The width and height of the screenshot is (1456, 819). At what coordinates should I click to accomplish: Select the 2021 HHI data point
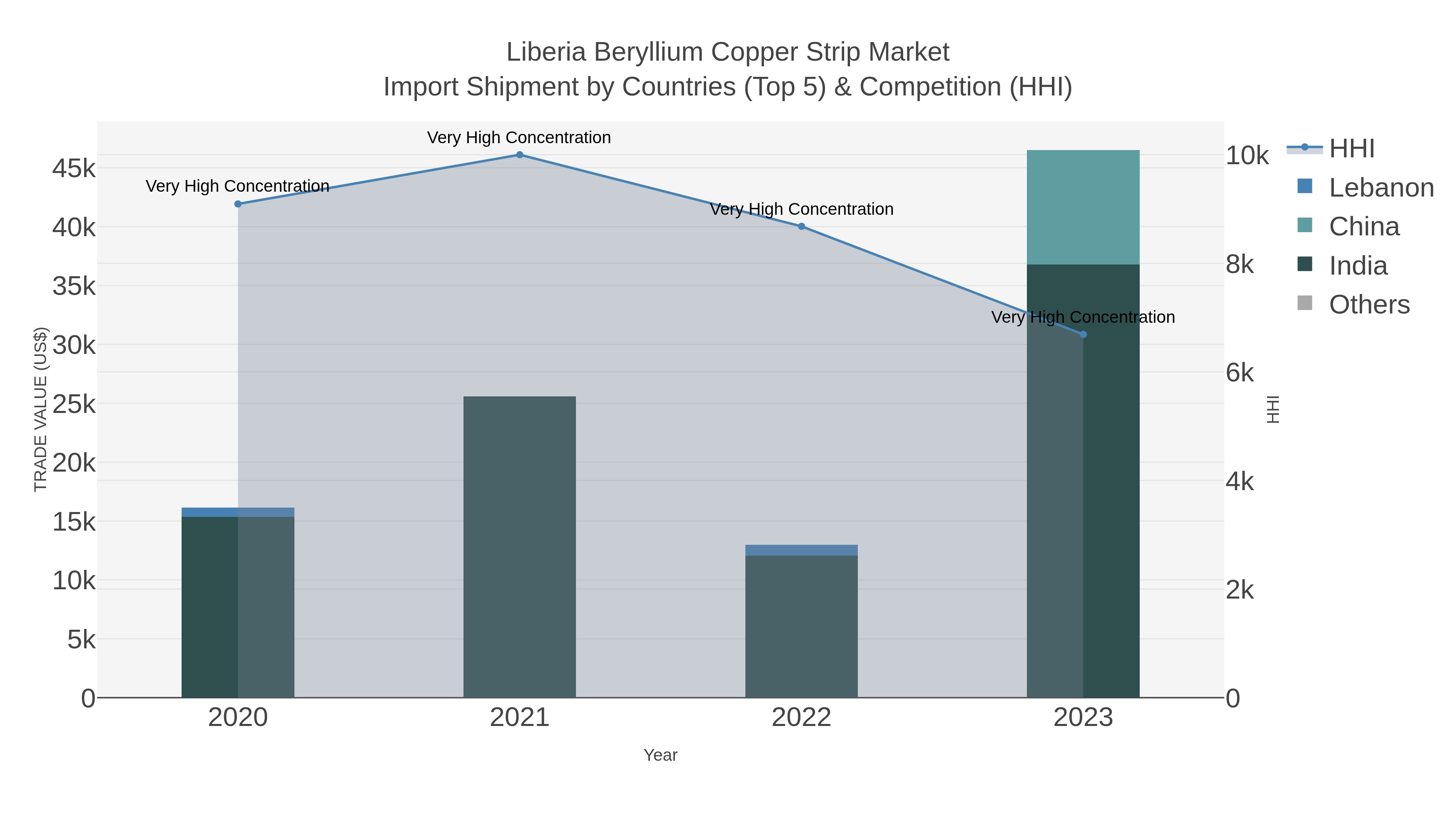519,155
